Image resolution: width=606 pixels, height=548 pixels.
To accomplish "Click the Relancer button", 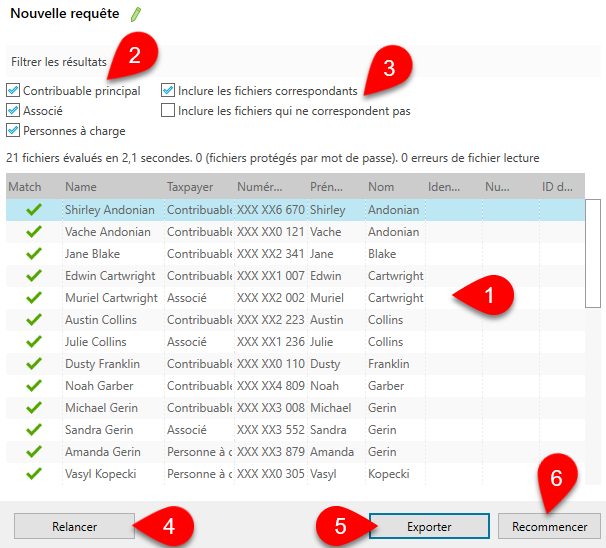I will [75, 526].
